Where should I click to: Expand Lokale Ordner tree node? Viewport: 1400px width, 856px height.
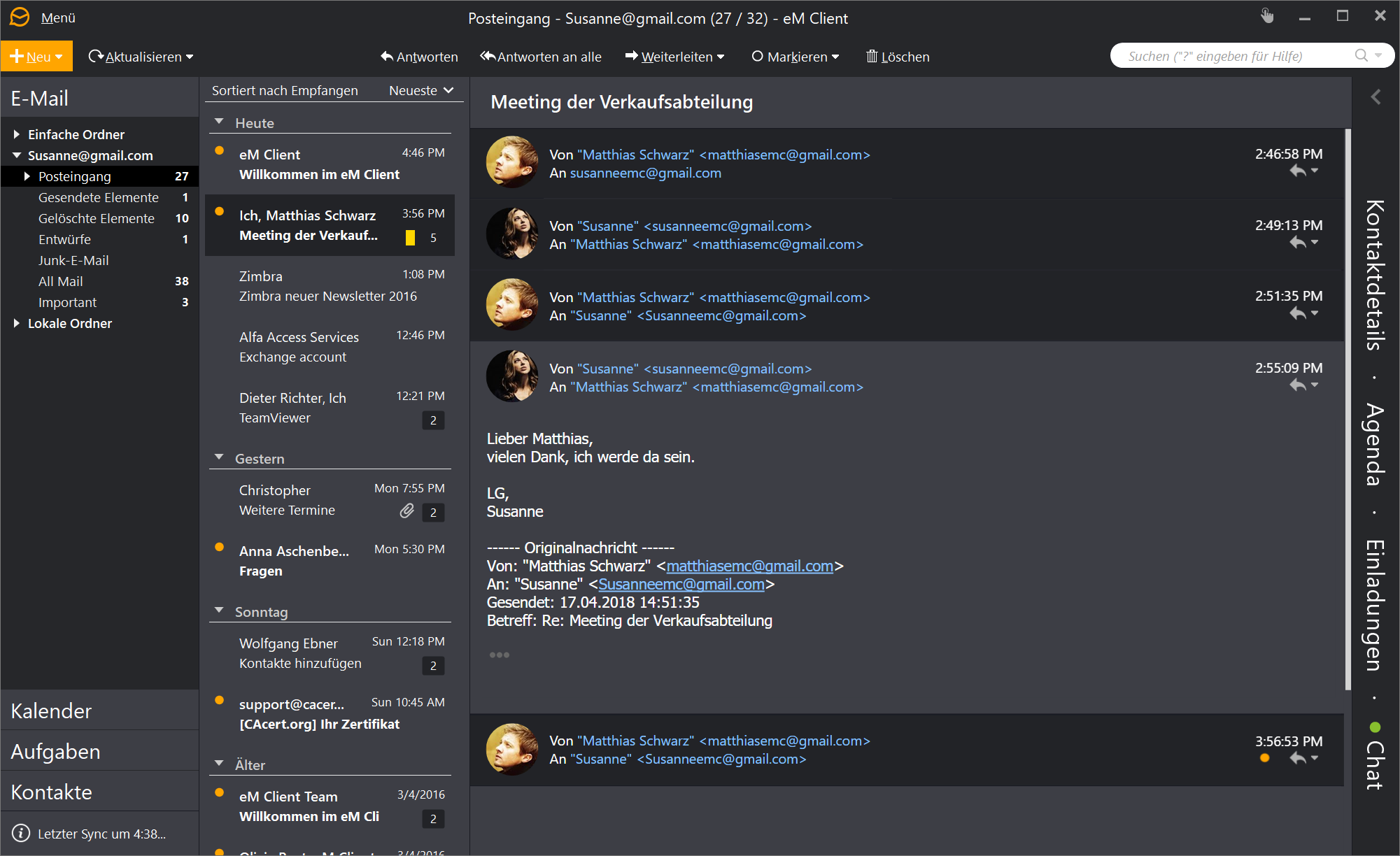(16, 323)
